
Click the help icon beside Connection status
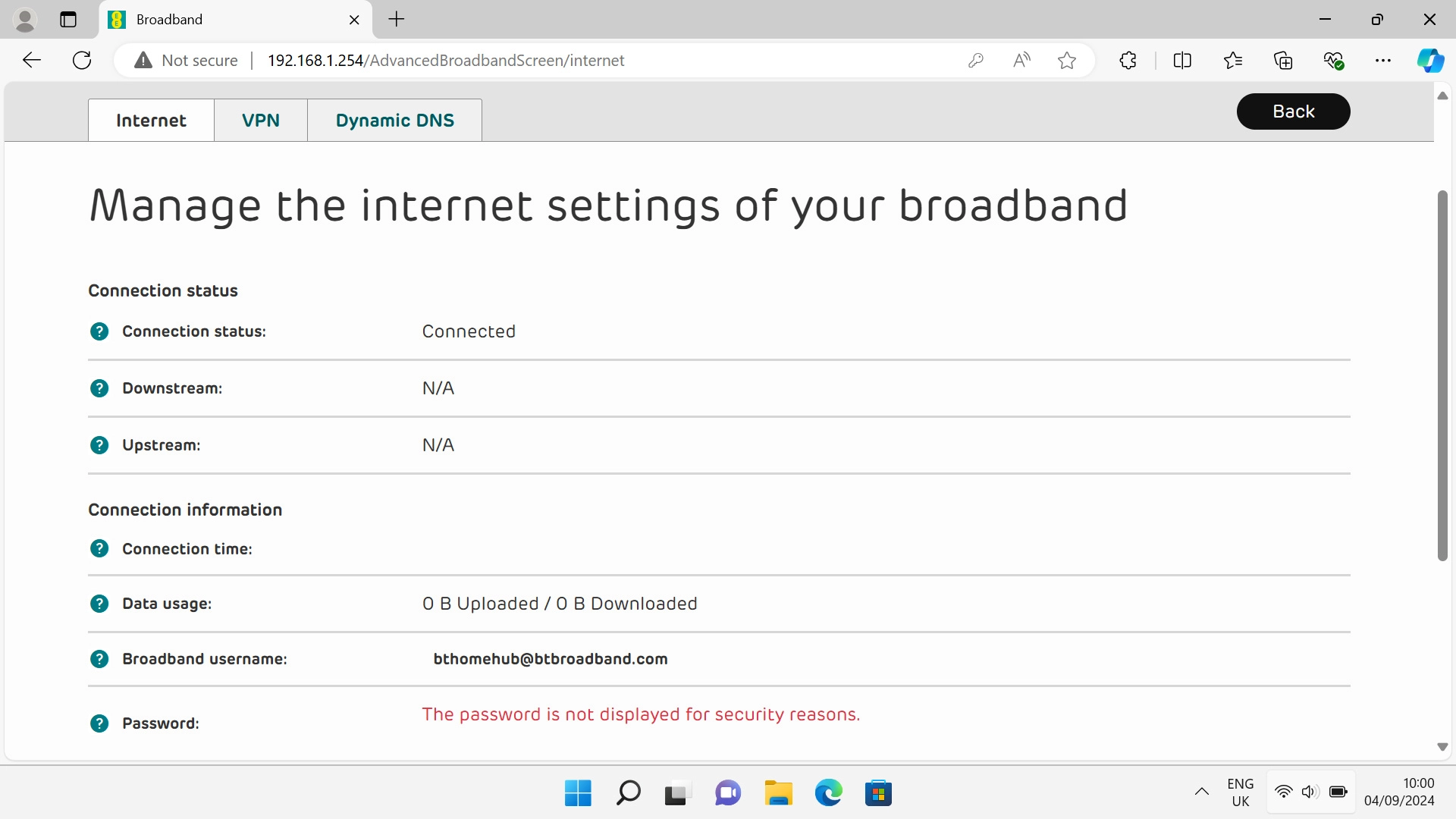(x=99, y=331)
